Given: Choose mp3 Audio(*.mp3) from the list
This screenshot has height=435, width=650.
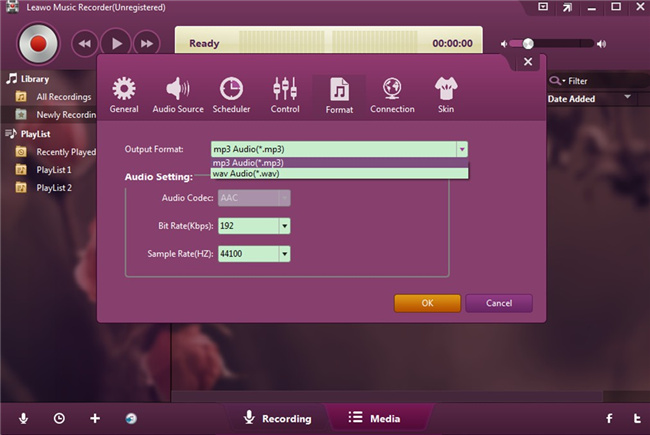Looking at the screenshot, I should click(340, 163).
